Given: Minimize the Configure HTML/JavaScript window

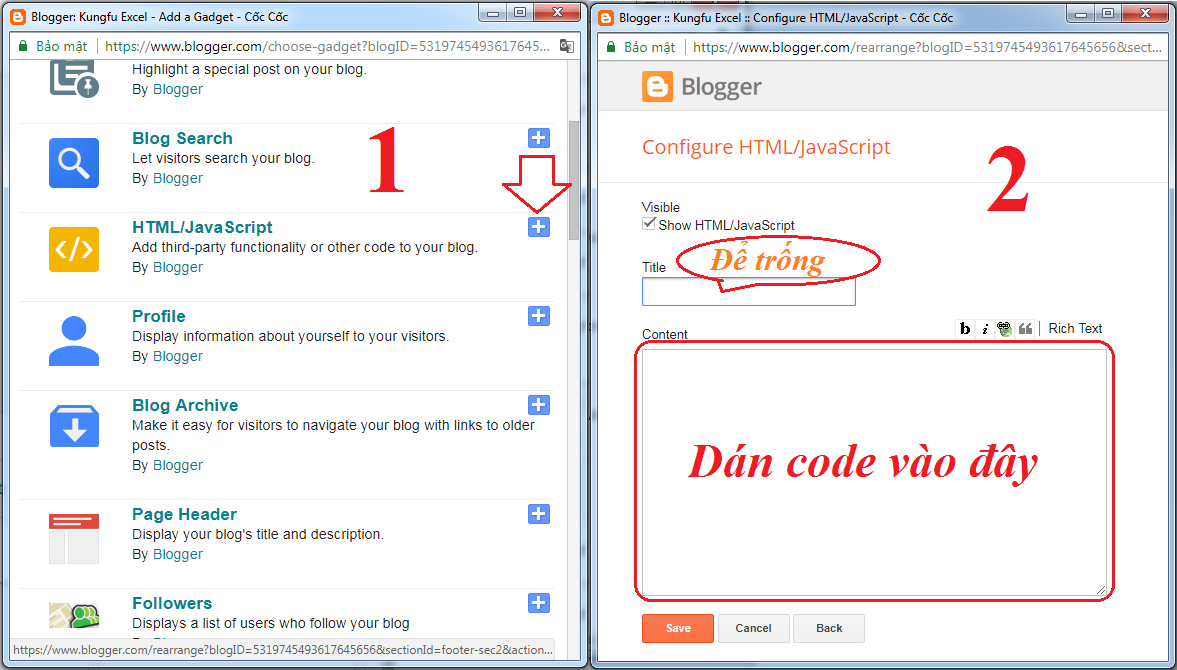Looking at the screenshot, I should tap(1081, 14).
